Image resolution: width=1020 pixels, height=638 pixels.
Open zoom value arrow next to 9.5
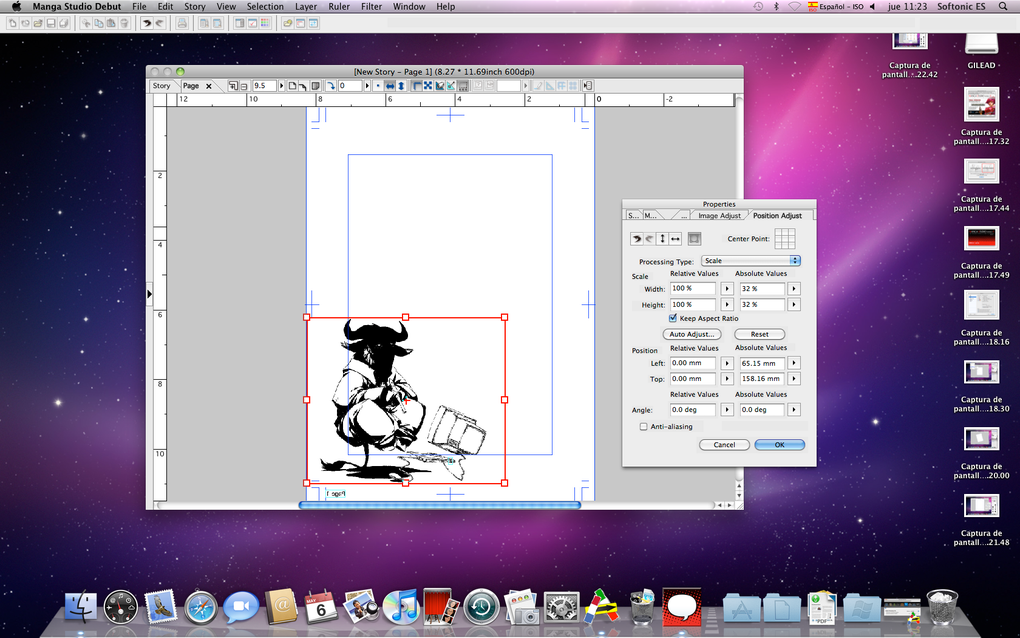pyautogui.click(x=281, y=86)
